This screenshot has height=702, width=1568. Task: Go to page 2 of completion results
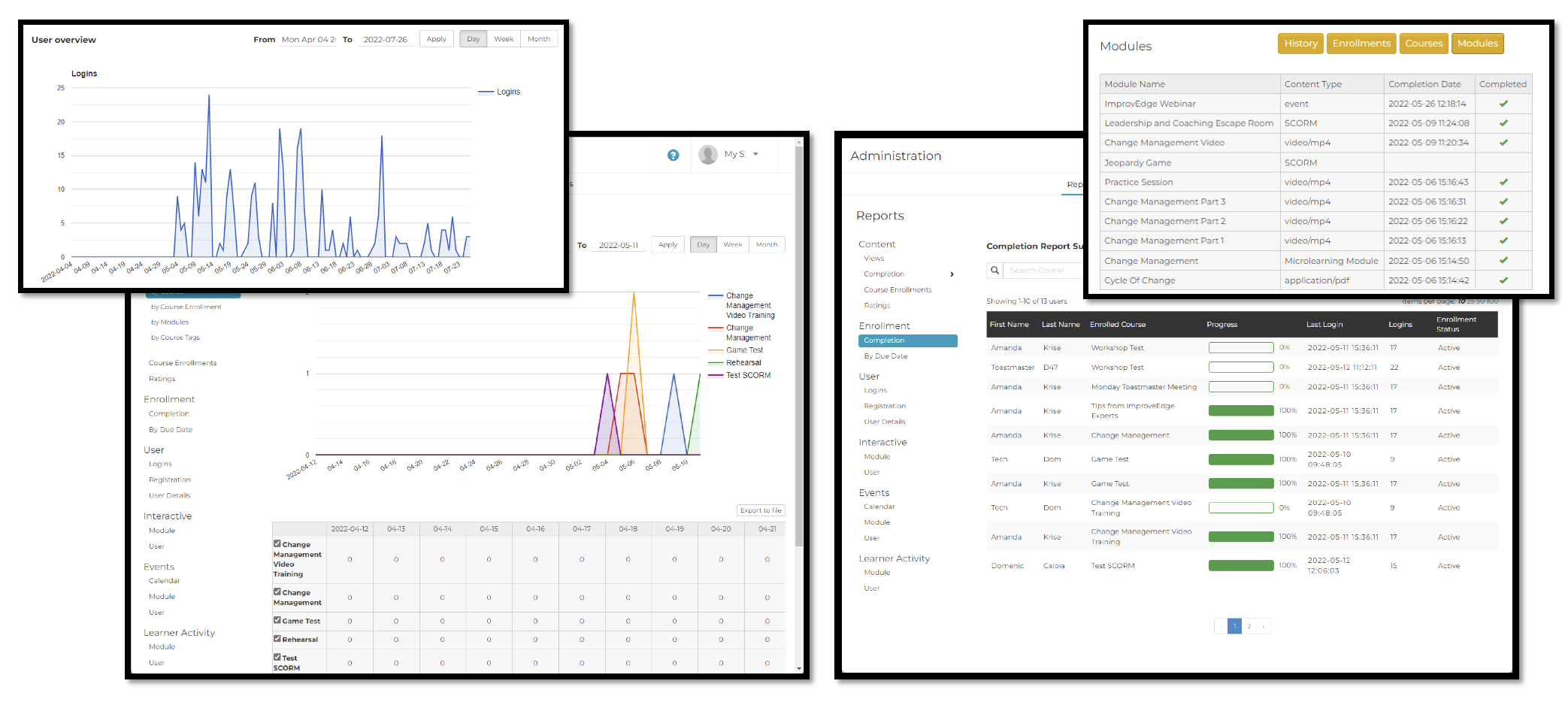[1249, 625]
